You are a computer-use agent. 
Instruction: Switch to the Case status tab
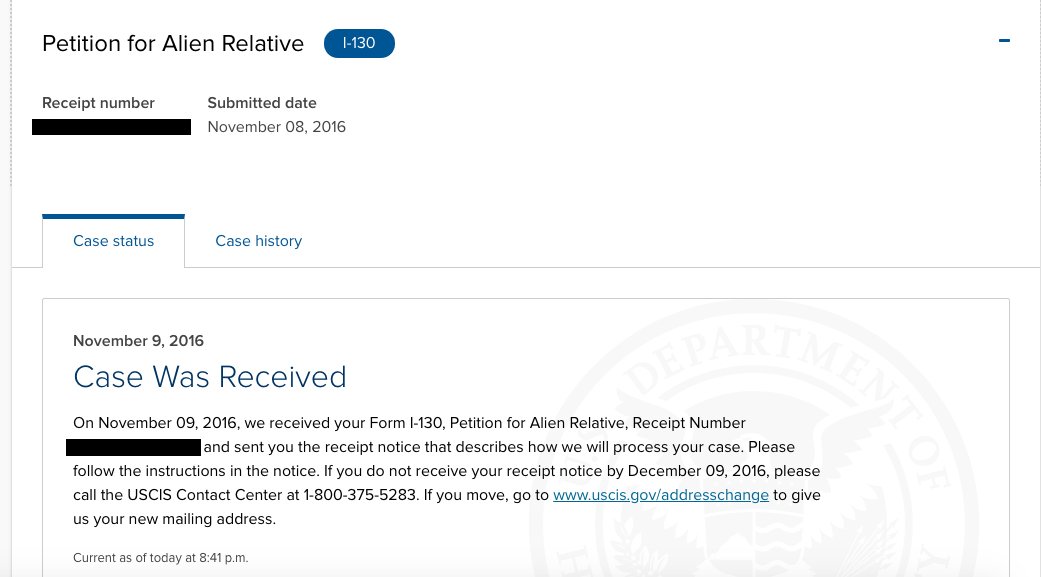point(114,241)
